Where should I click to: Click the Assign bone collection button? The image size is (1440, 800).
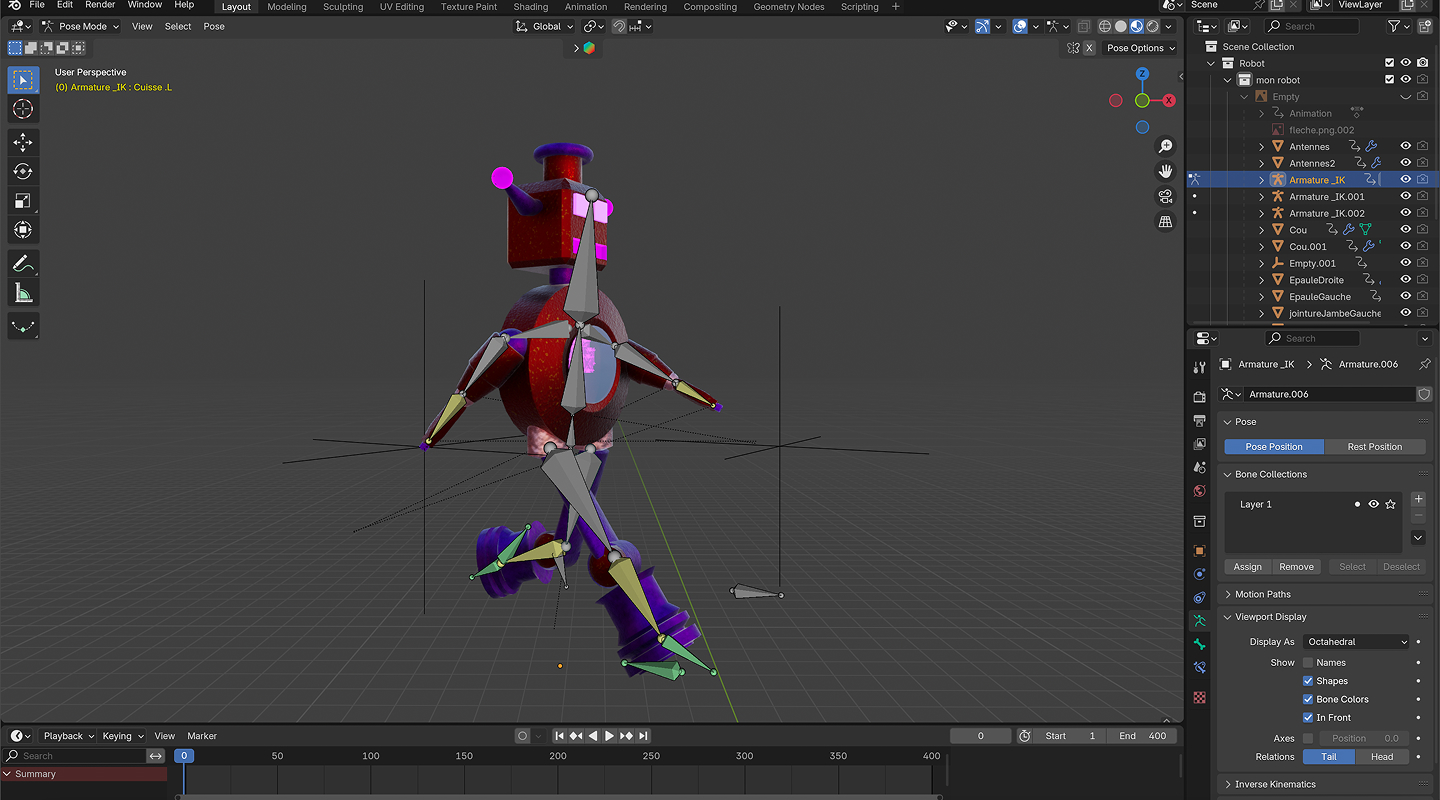click(x=1247, y=567)
